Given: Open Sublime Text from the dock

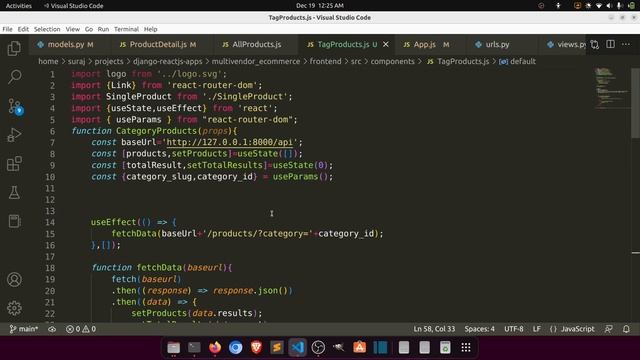Looking at the screenshot, I should tap(277, 347).
